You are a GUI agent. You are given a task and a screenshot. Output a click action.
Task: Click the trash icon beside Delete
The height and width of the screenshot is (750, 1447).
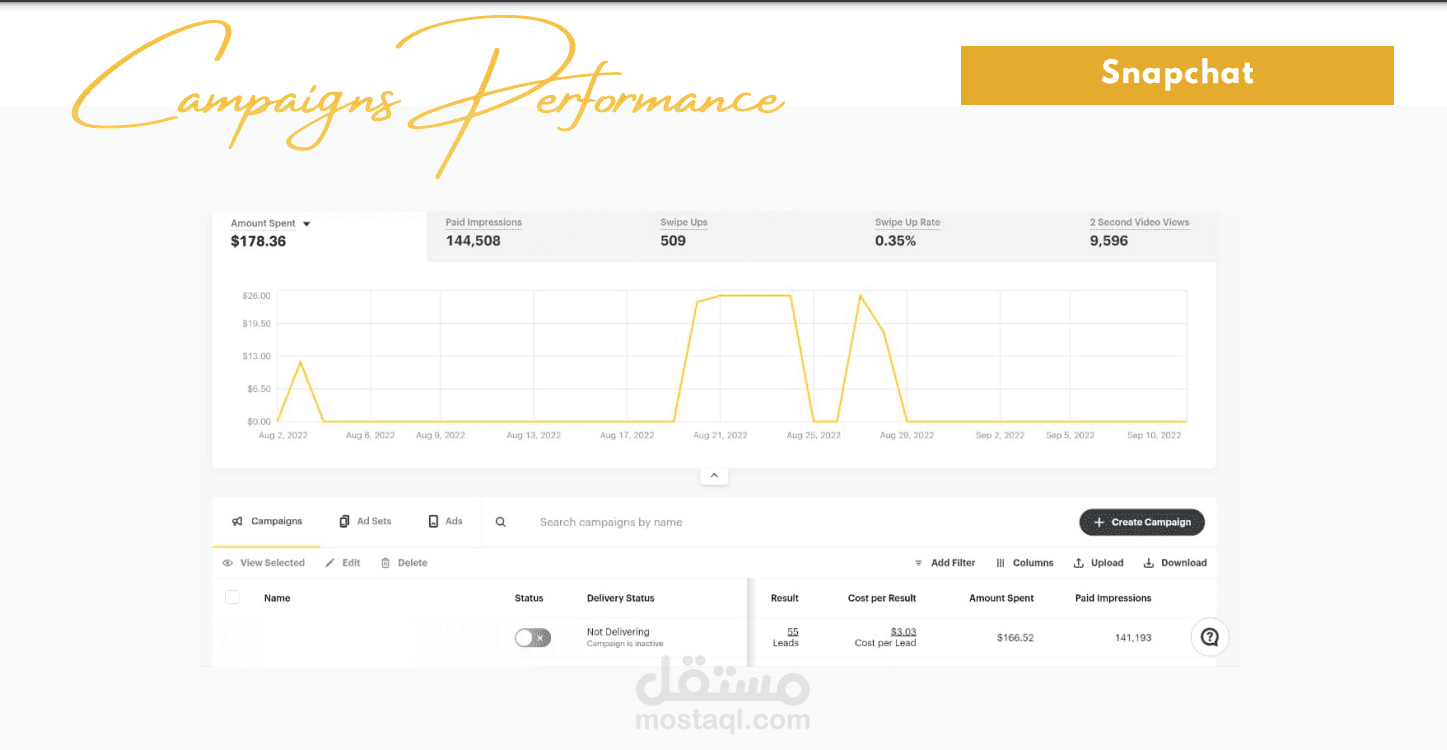click(x=385, y=563)
